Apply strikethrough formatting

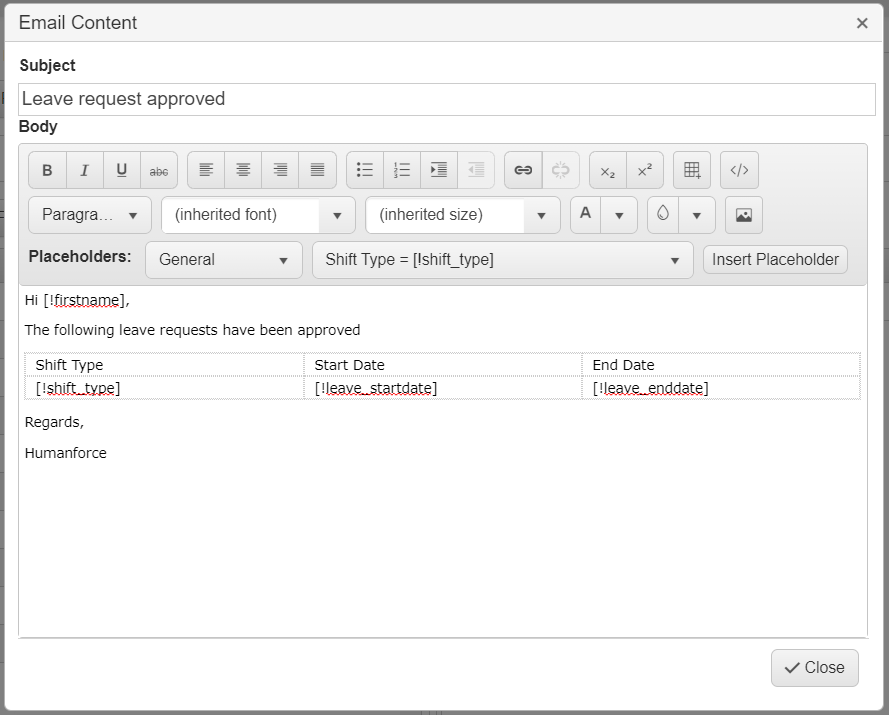tap(159, 170)
